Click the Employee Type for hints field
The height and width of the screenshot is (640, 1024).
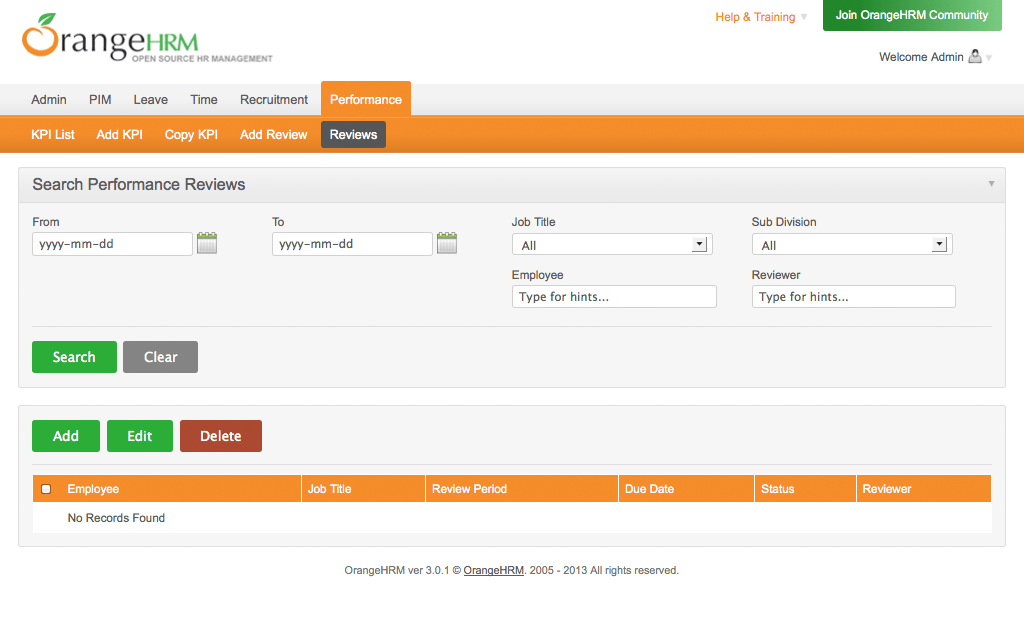coord(614,296)
